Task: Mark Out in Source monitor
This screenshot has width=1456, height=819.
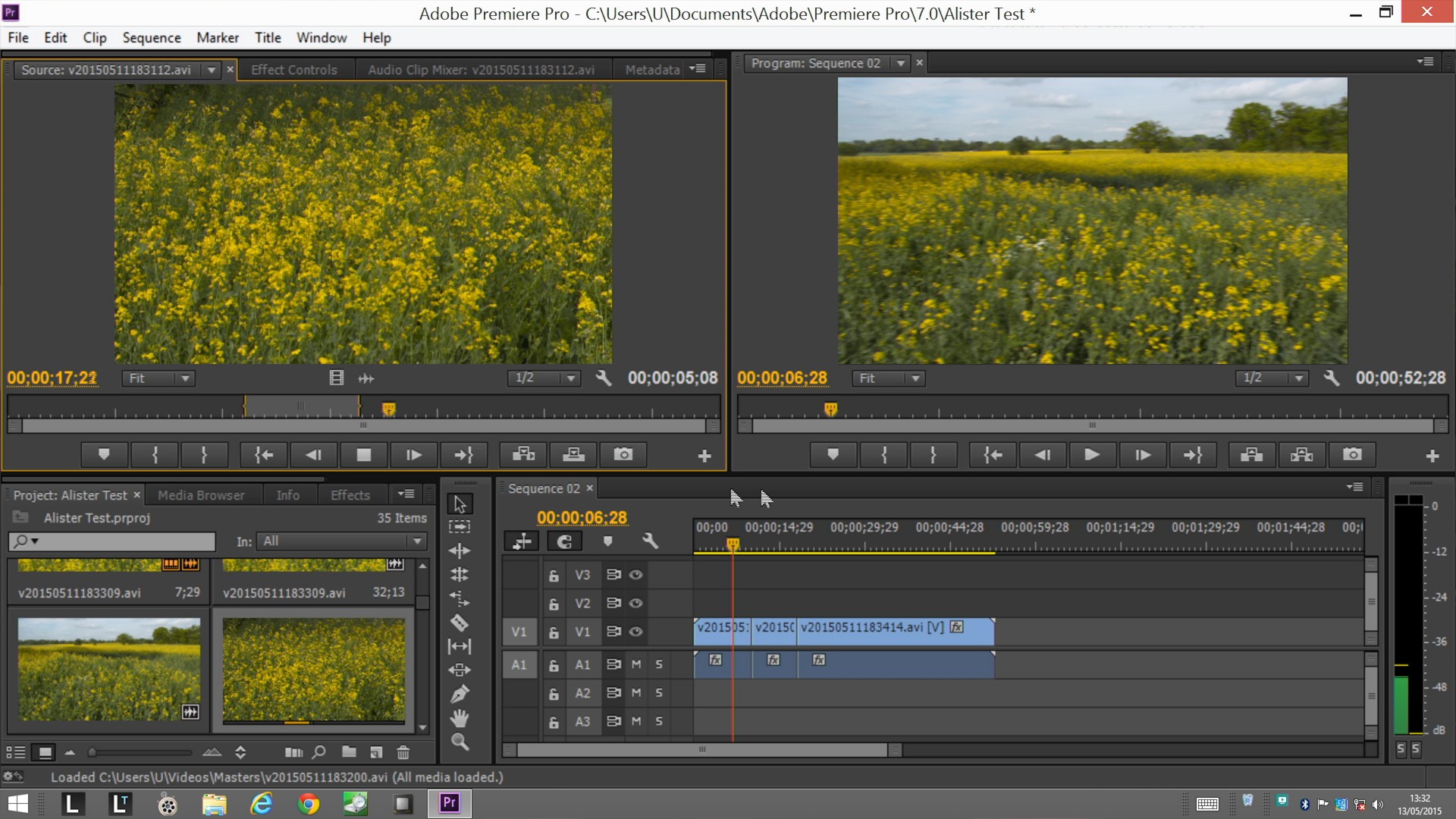Action: tap(203, 455)
